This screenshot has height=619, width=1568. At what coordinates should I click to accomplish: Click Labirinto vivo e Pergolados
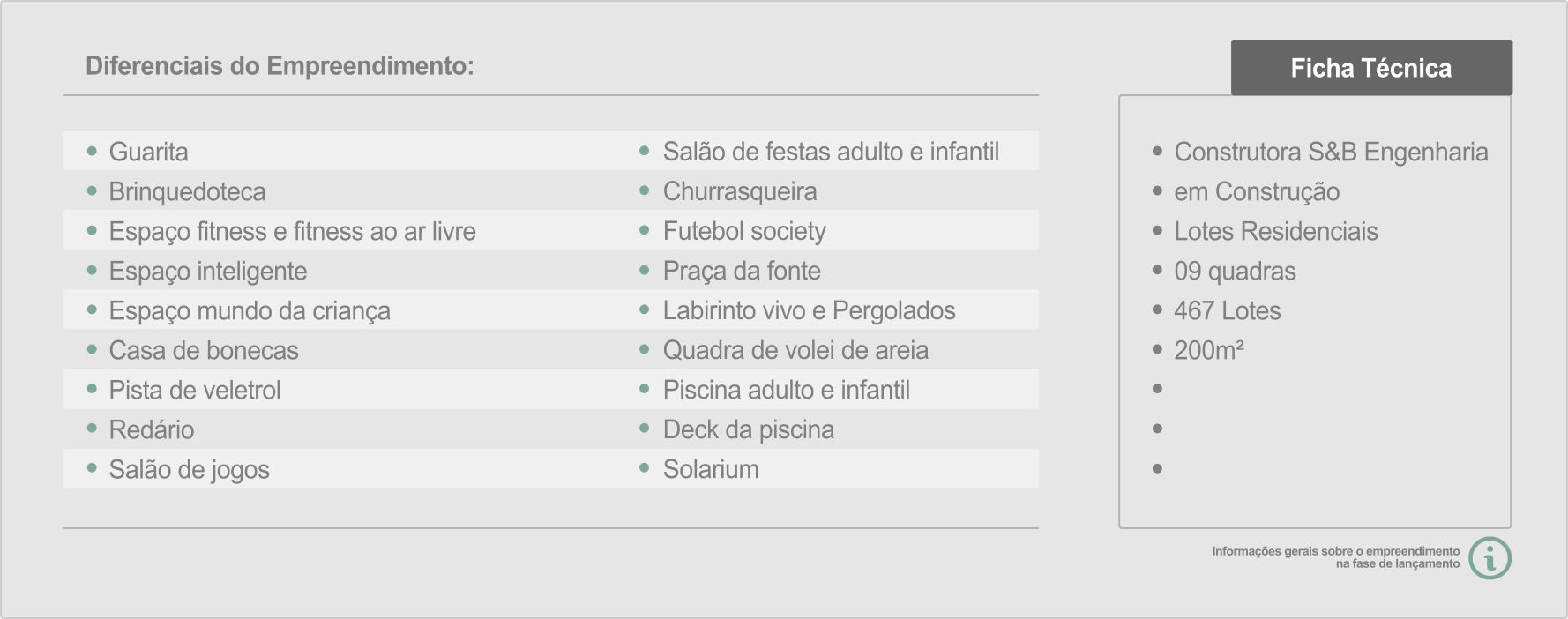809,310
